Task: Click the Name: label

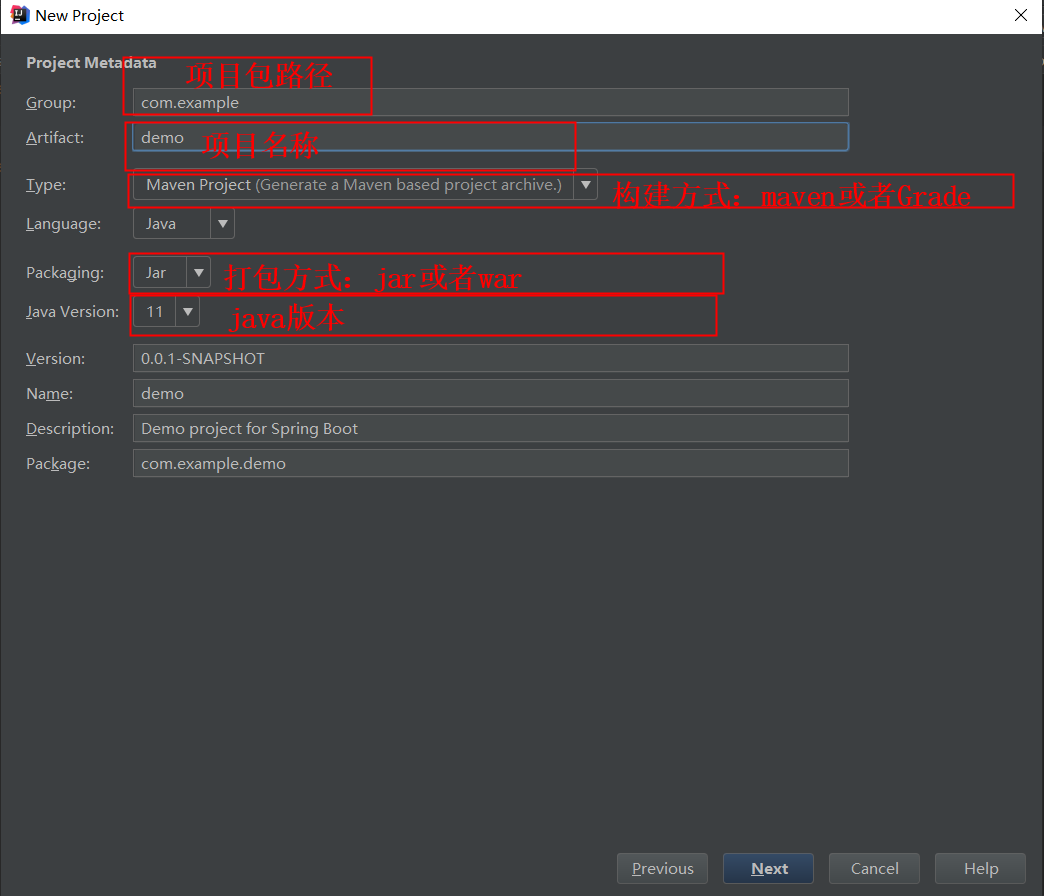Action: click(x=49, y=393)
